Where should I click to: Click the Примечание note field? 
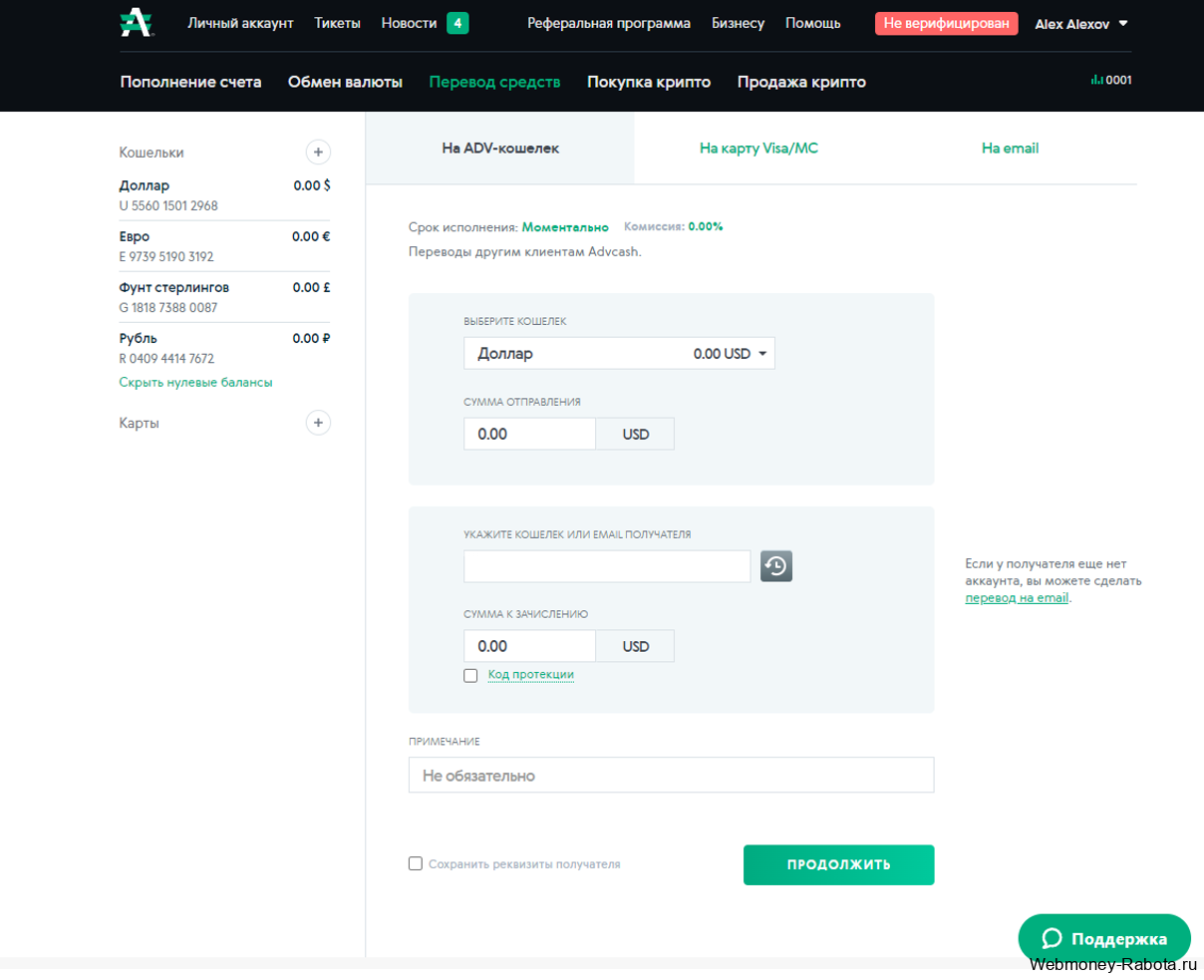click(671, 775)
